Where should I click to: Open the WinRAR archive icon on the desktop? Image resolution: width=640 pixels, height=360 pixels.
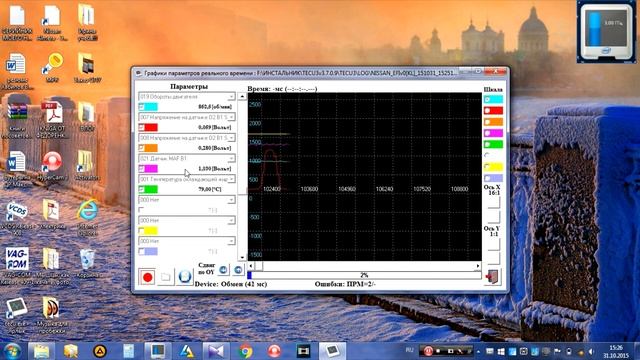17,119
